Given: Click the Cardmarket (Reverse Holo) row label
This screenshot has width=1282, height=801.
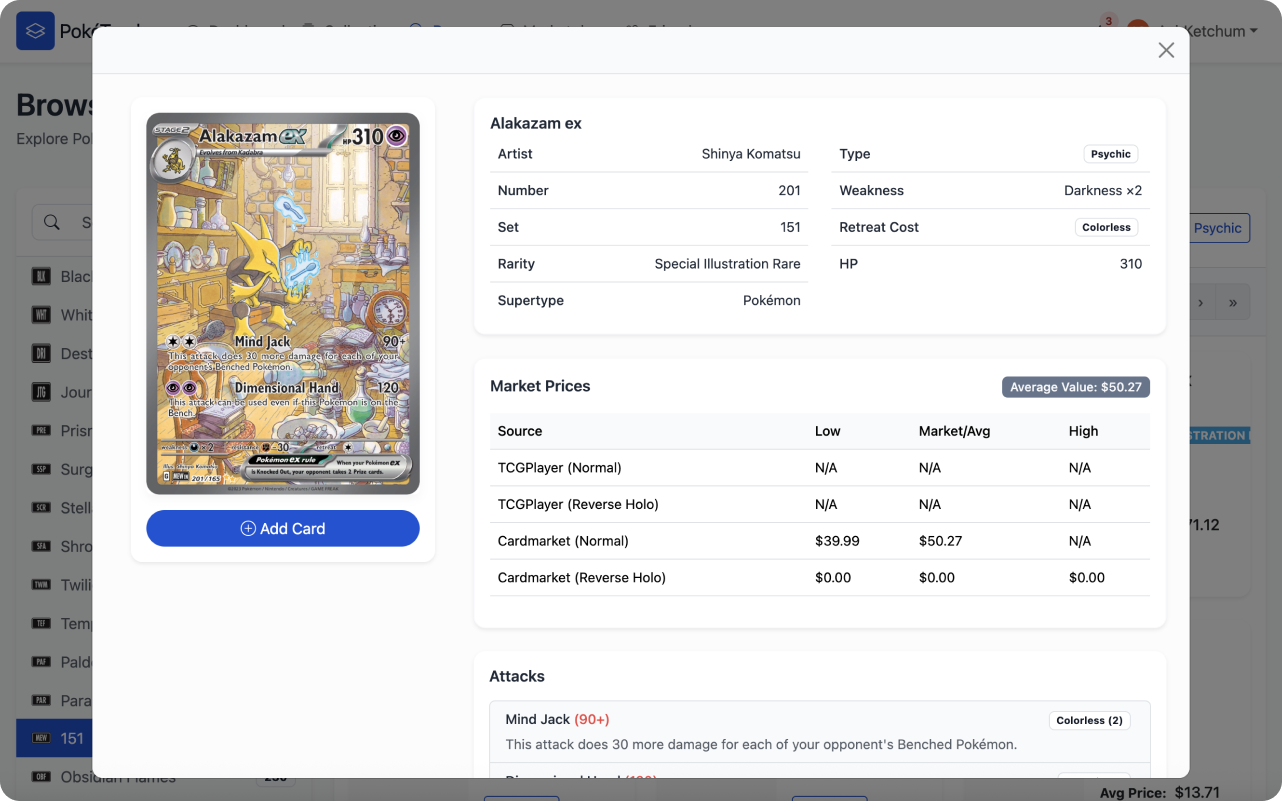Looking at the screenshot, I should pyautogui.click(x=582, y=577).
